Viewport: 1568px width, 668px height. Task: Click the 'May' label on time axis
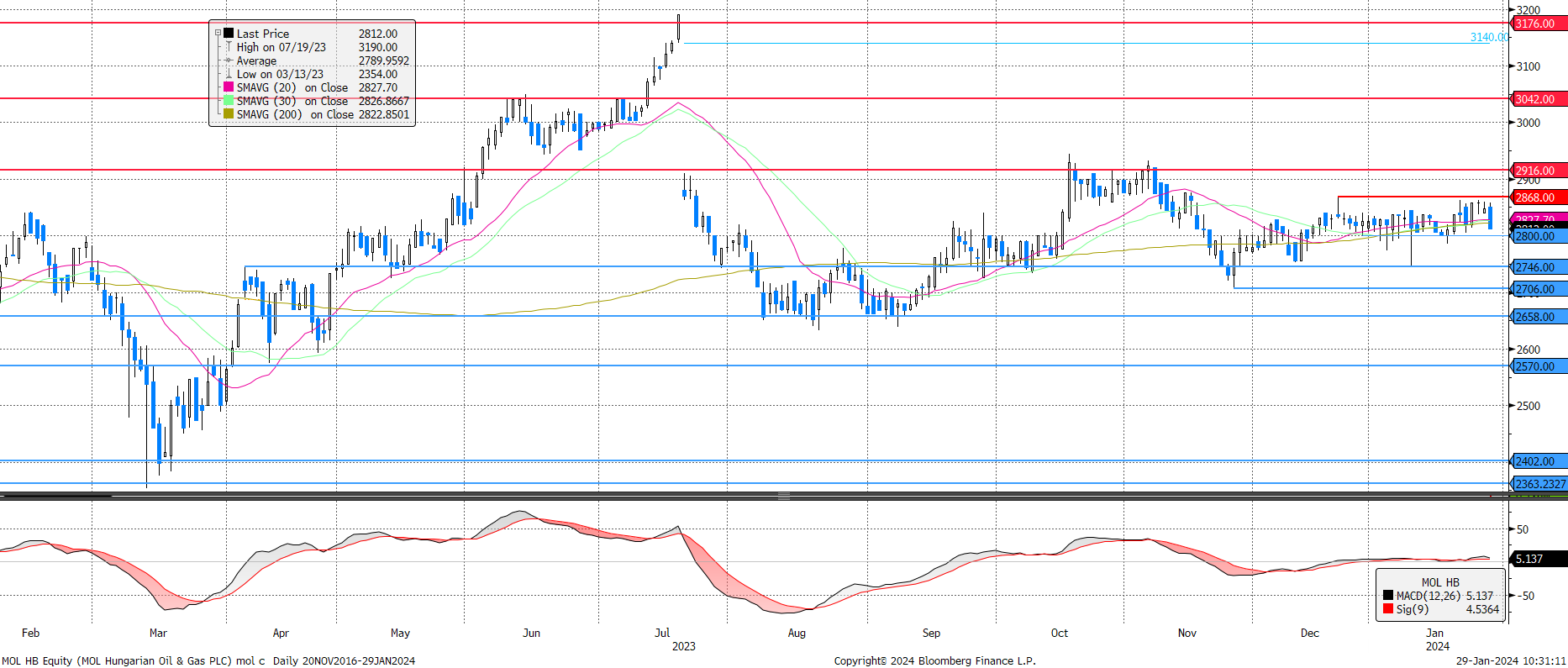coord(400,633)
